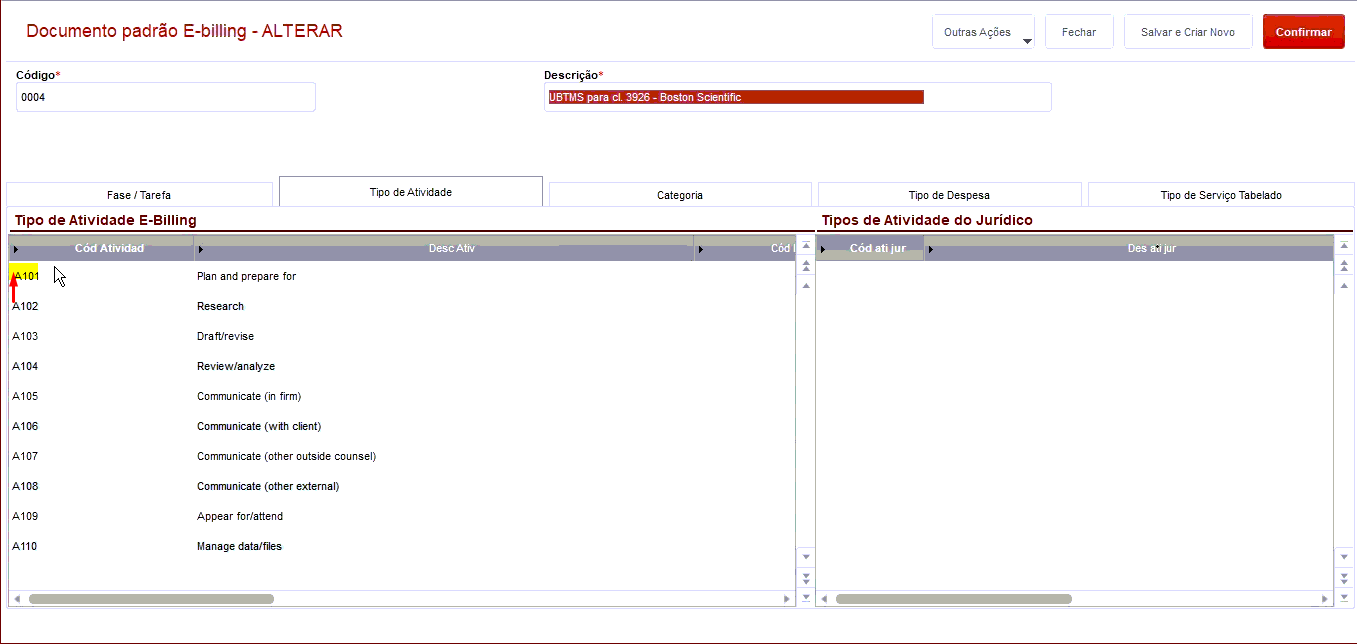The width and height of the screenshot is (1357, 644).
Task: Click the arrow on Cód ati jur column header
Action: pos(823,249)
